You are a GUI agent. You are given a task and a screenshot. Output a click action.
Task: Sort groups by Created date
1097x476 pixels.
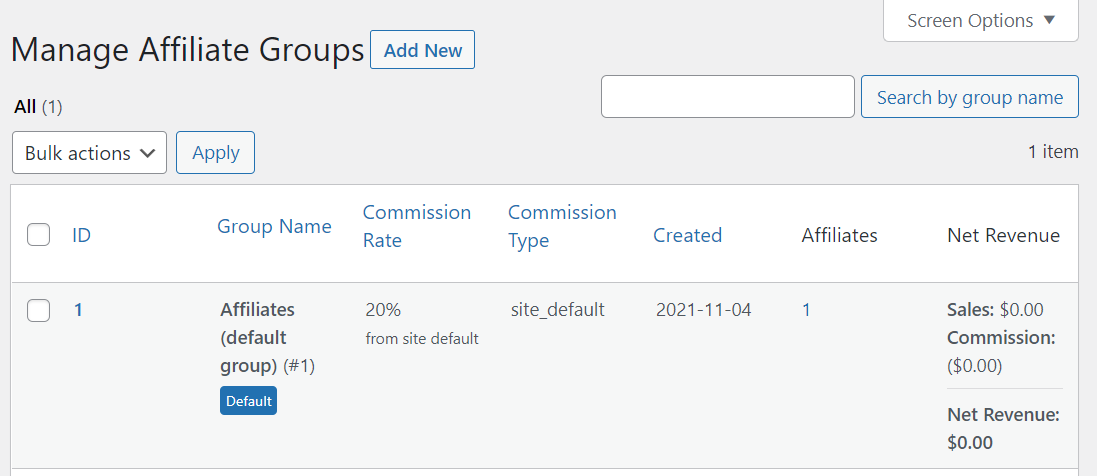[688, 235]
